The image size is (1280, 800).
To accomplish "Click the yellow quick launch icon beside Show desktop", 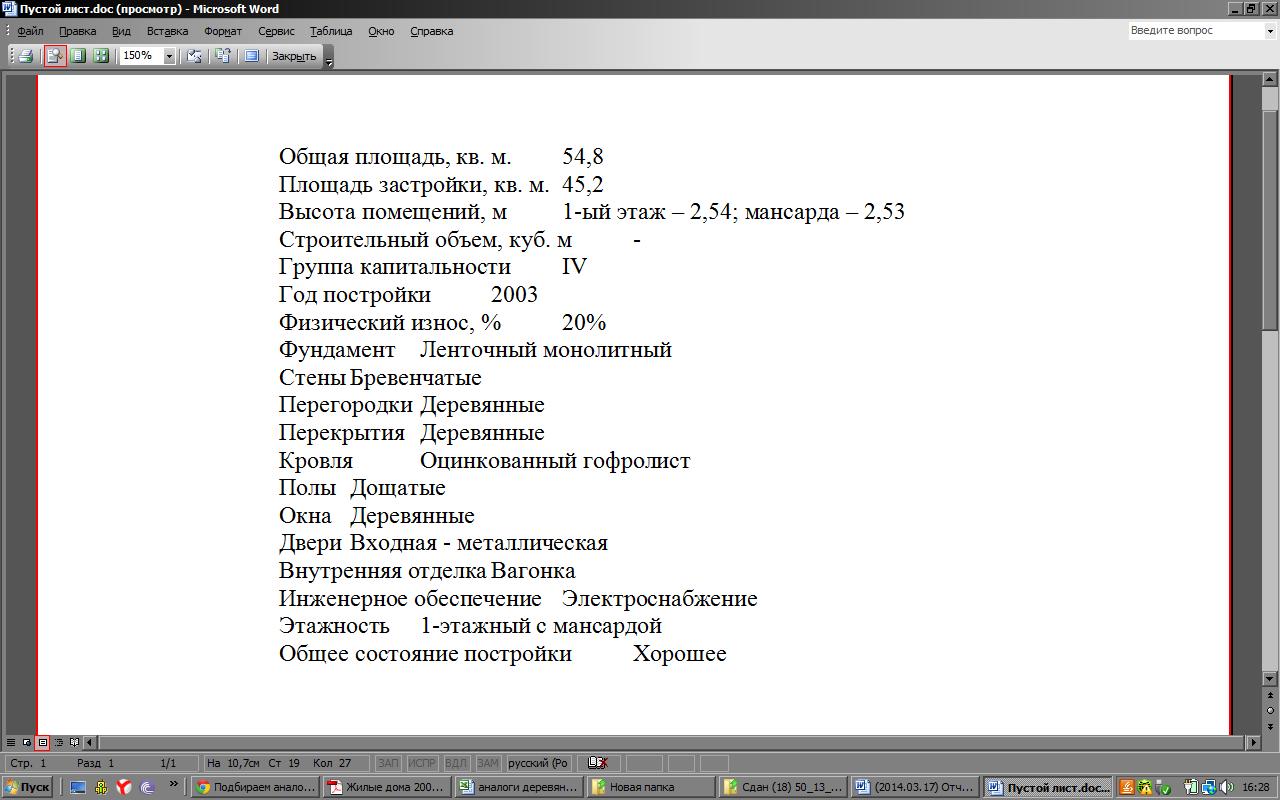I will tap(101, 787).
